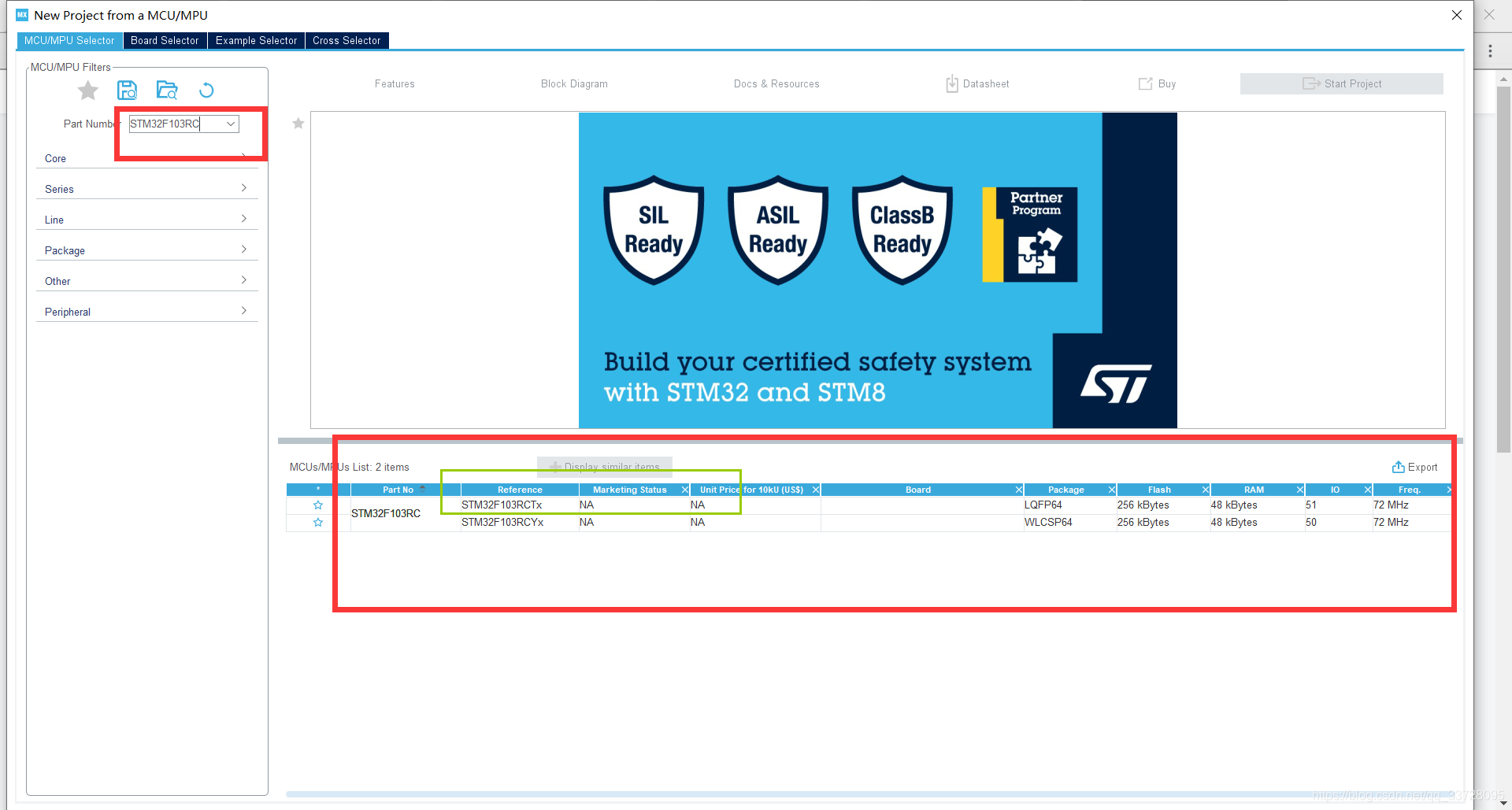Expand the Package filter

(x=146, y=250)
